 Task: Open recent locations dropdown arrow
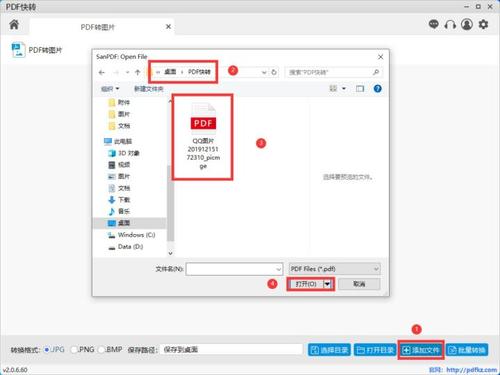click(x=127, y=72)
